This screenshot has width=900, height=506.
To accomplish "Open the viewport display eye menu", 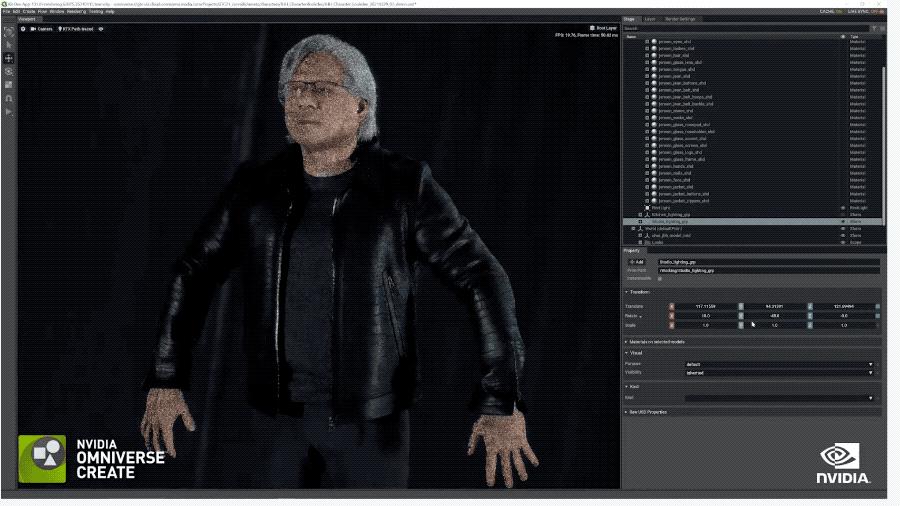I will click(x=101, y=29).
